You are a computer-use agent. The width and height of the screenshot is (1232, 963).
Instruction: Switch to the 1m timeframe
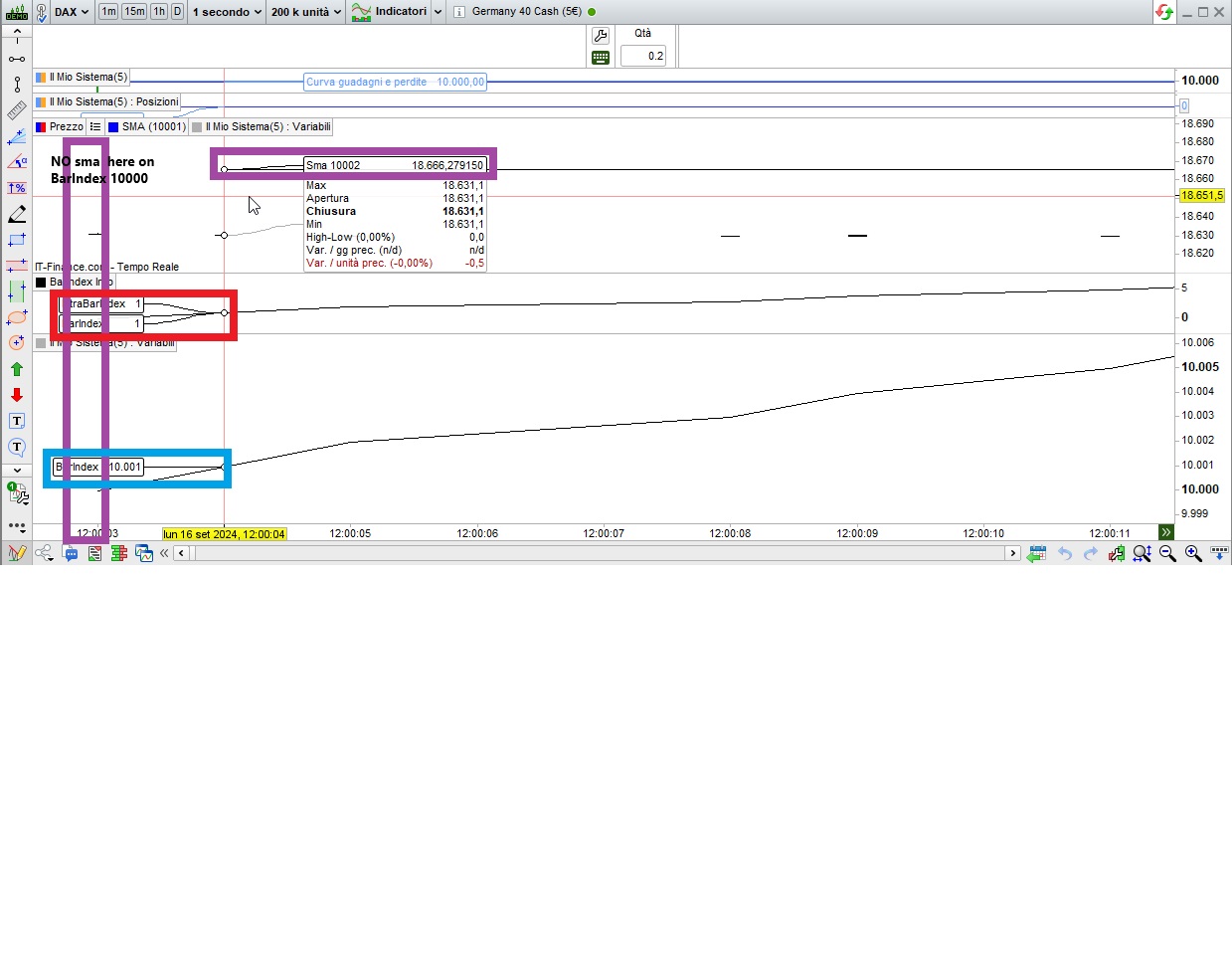pos(108,12)
